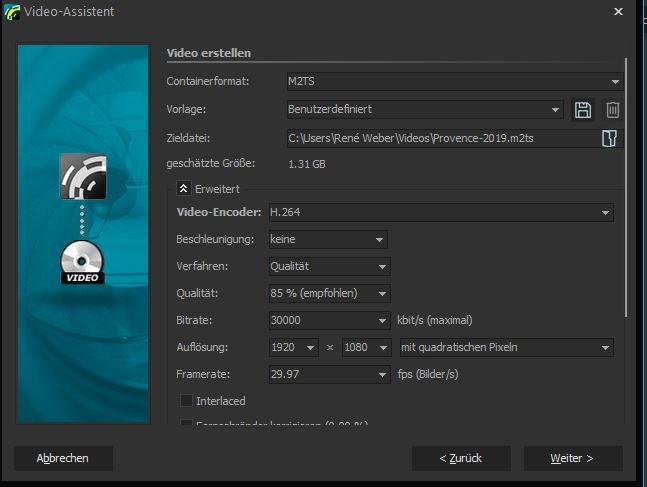Image resolution: width=647 pixels, height=487 pixels.
Task: Collapse the Erweitert section
Action: pyautogui.click(x=184, y=188)
